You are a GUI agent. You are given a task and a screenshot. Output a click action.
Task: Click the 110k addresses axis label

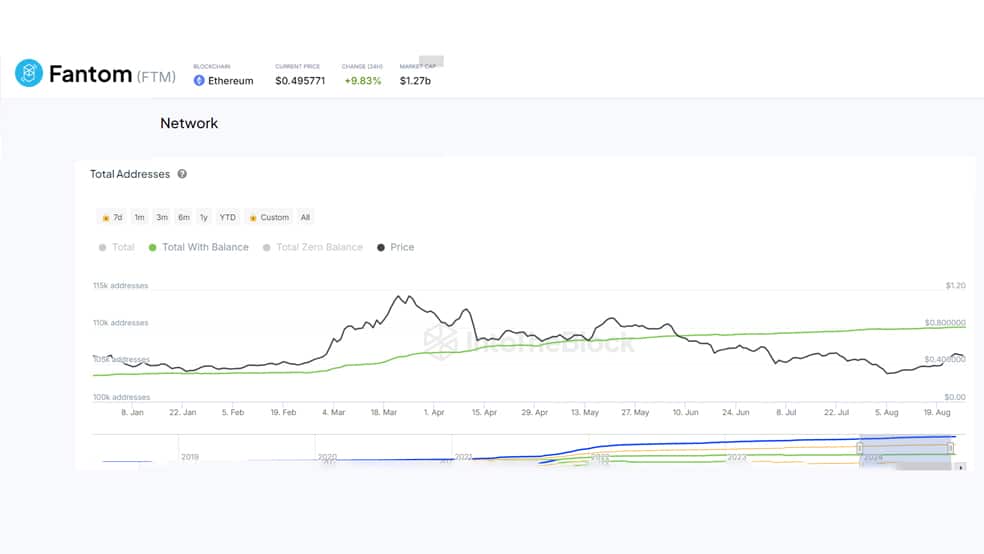coord(120,322)
